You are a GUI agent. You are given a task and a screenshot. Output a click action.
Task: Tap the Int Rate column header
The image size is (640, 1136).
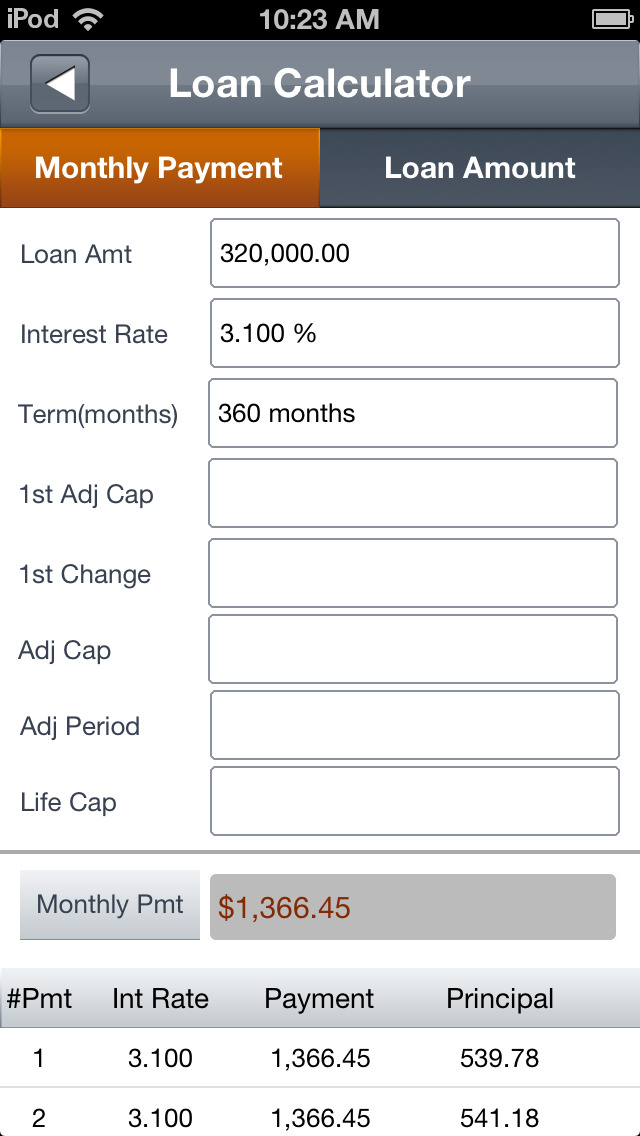[160, 998]
